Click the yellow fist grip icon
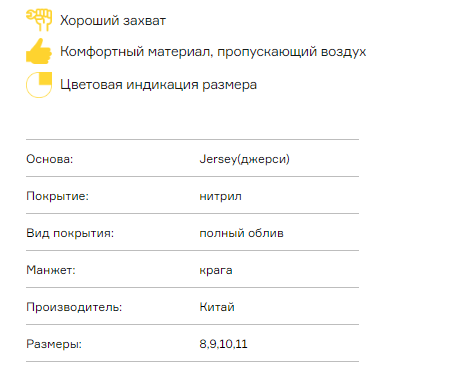 pos(39,20)
